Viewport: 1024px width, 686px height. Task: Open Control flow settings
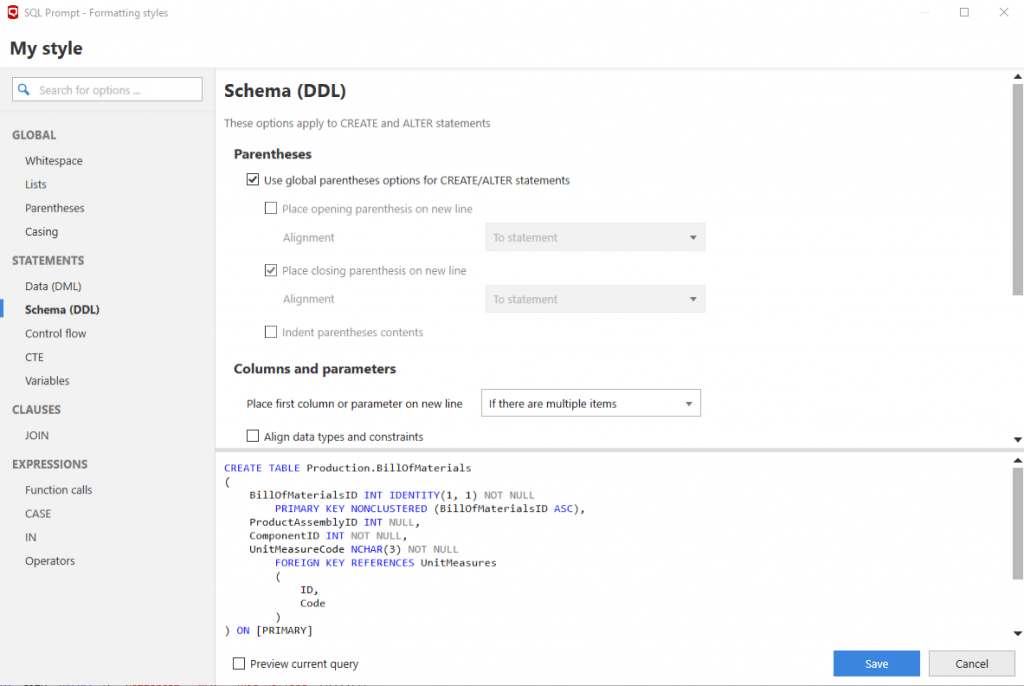click(56, 333)
